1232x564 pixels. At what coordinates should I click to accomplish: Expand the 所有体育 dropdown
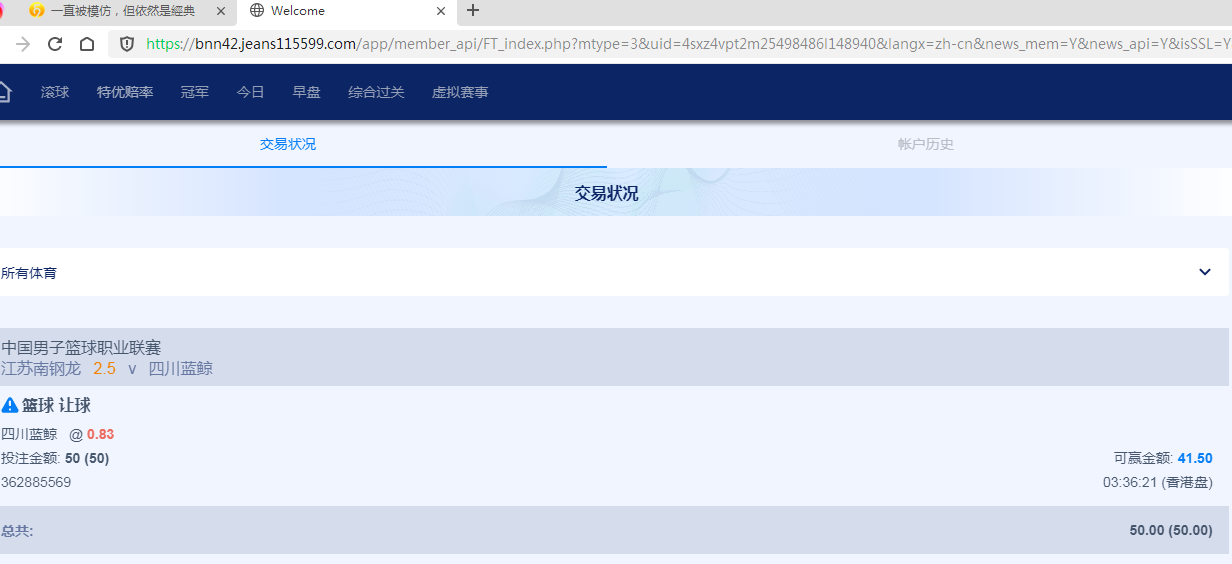point(614,272)
